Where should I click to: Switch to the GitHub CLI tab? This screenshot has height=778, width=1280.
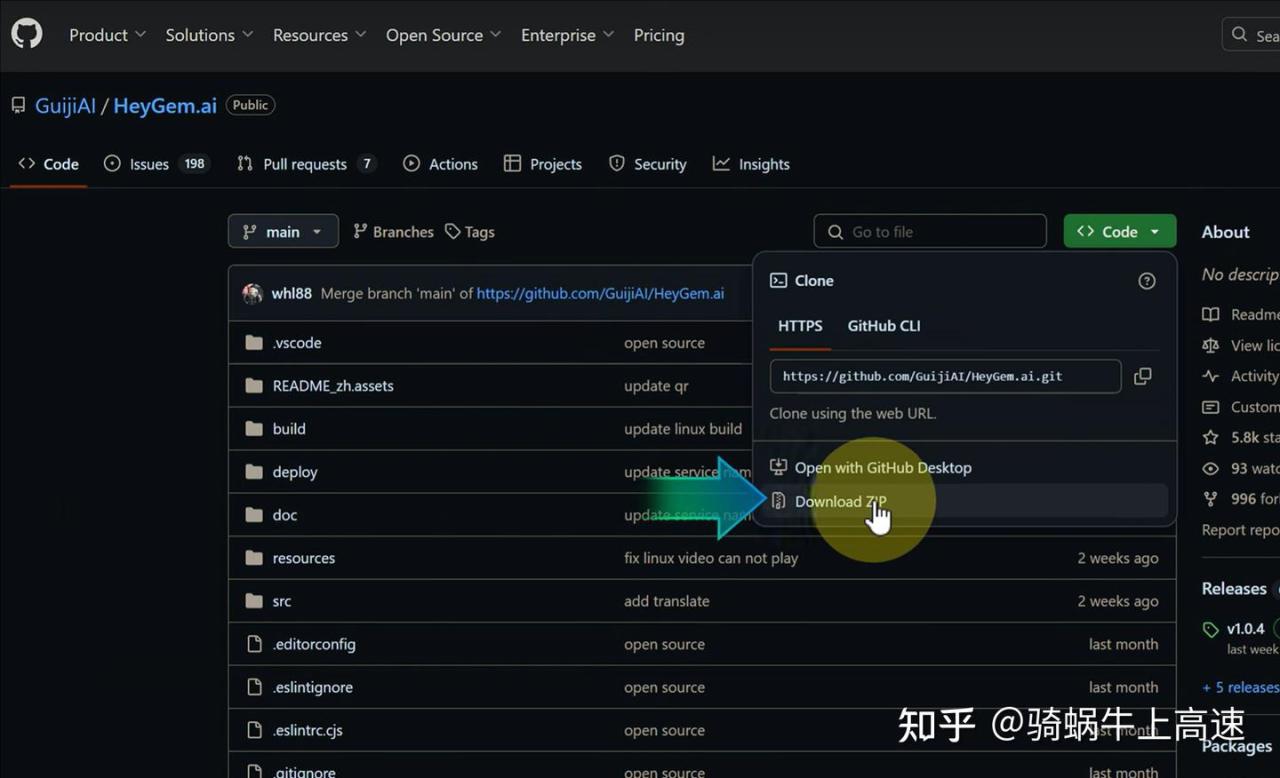(x=883, y=326)
